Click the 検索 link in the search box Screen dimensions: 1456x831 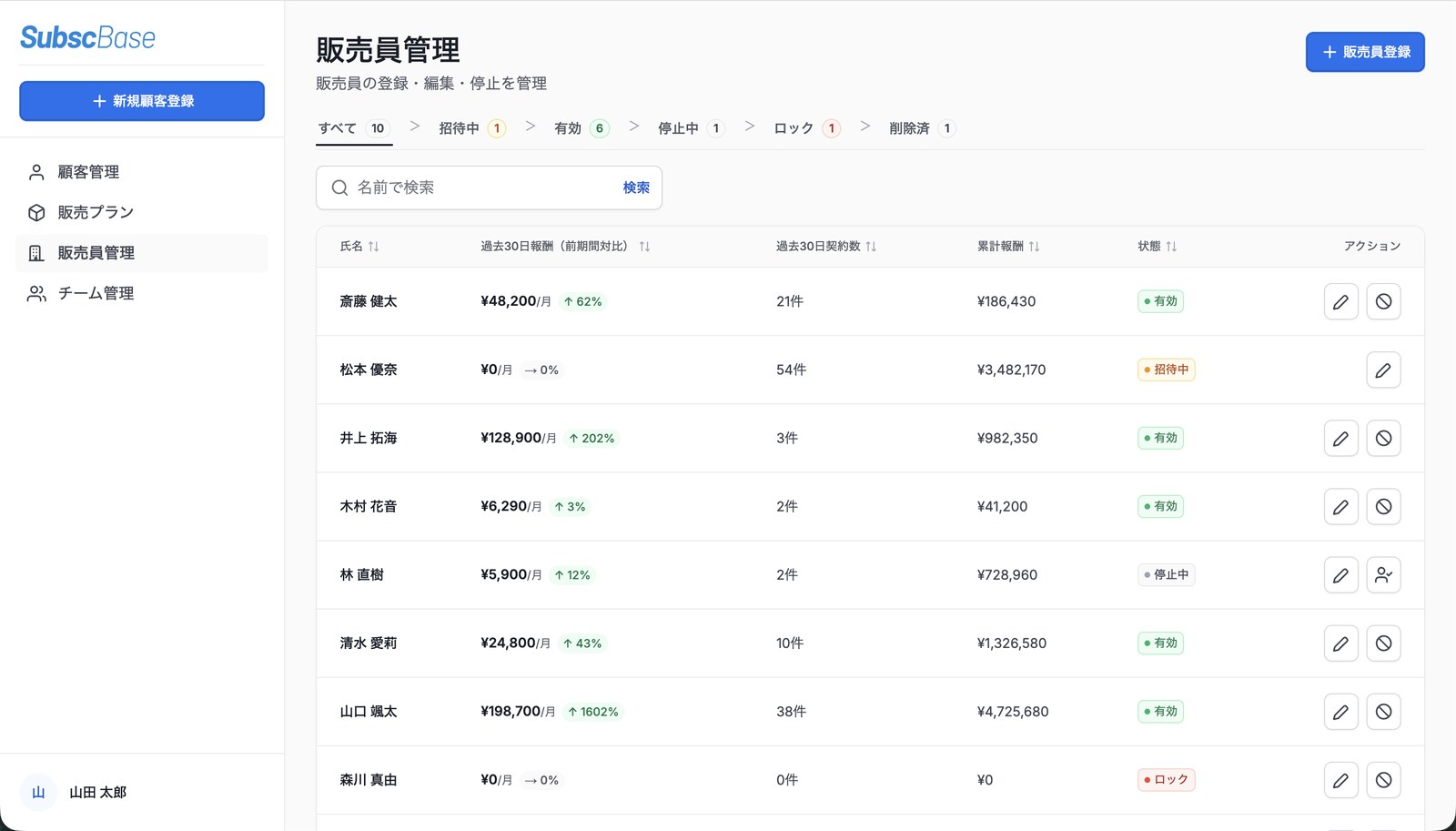coord(636,187)
